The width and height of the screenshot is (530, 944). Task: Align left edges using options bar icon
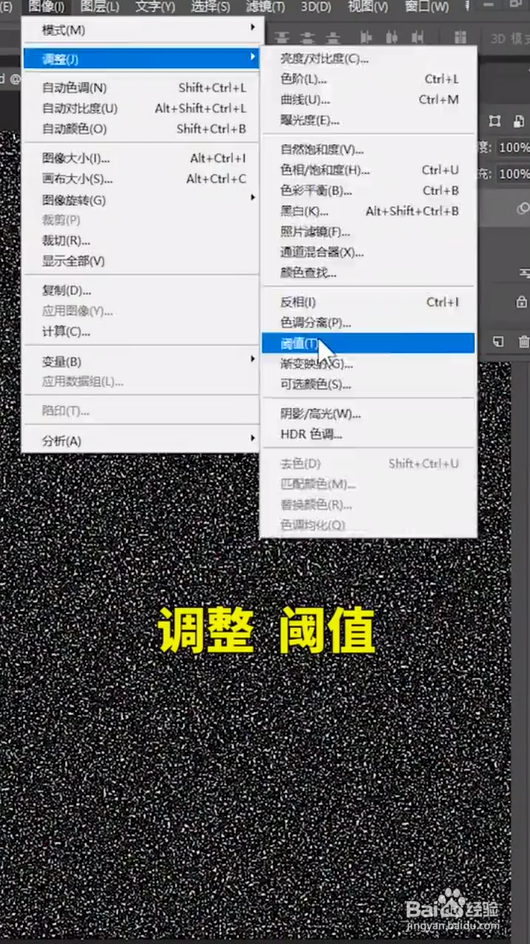click(x=366, y=38)
